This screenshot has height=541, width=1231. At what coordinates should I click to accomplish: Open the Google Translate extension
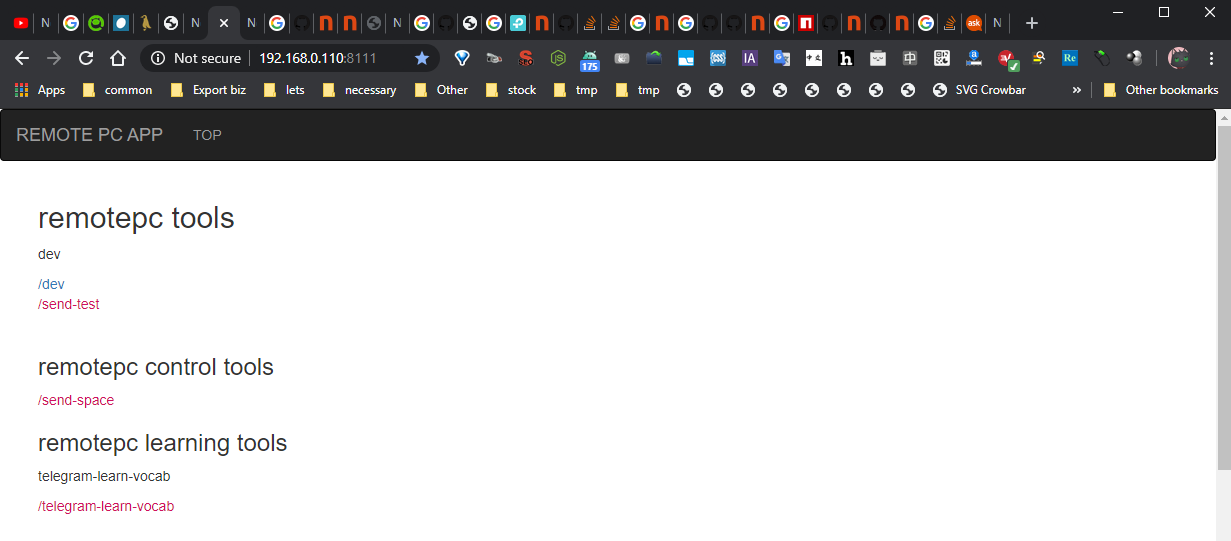(782, 58)
